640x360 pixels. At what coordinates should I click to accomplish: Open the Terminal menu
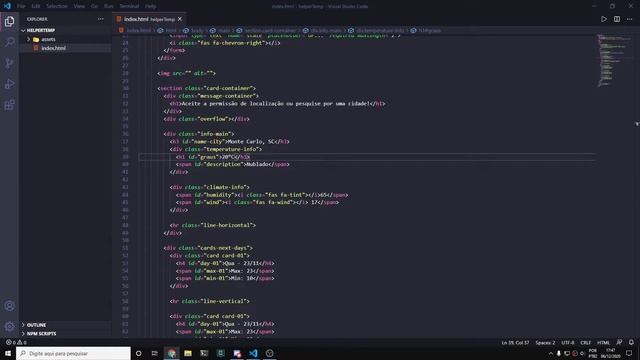point(129,6)
